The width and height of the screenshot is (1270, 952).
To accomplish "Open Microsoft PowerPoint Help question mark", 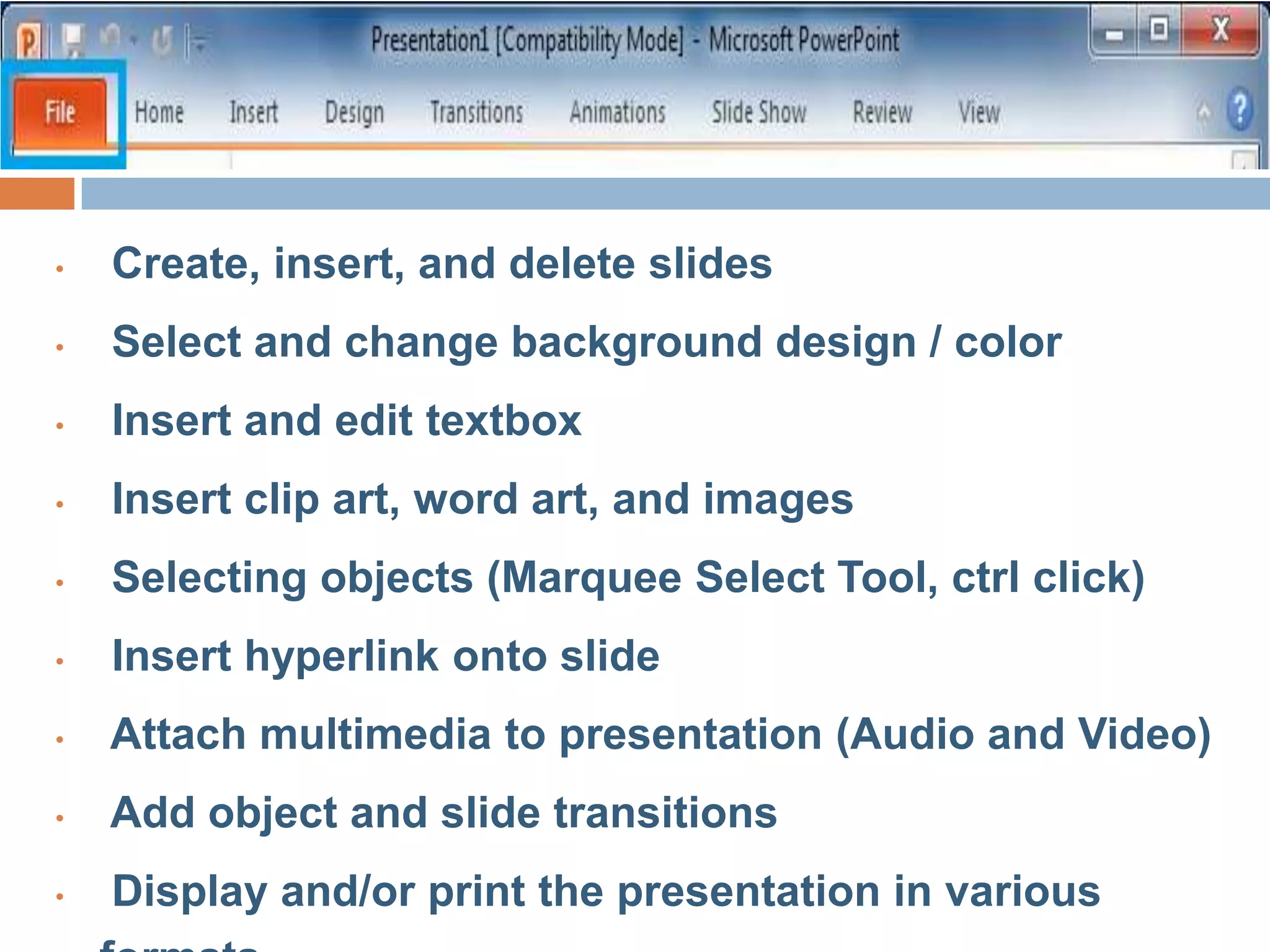I will pos(1240,110).
